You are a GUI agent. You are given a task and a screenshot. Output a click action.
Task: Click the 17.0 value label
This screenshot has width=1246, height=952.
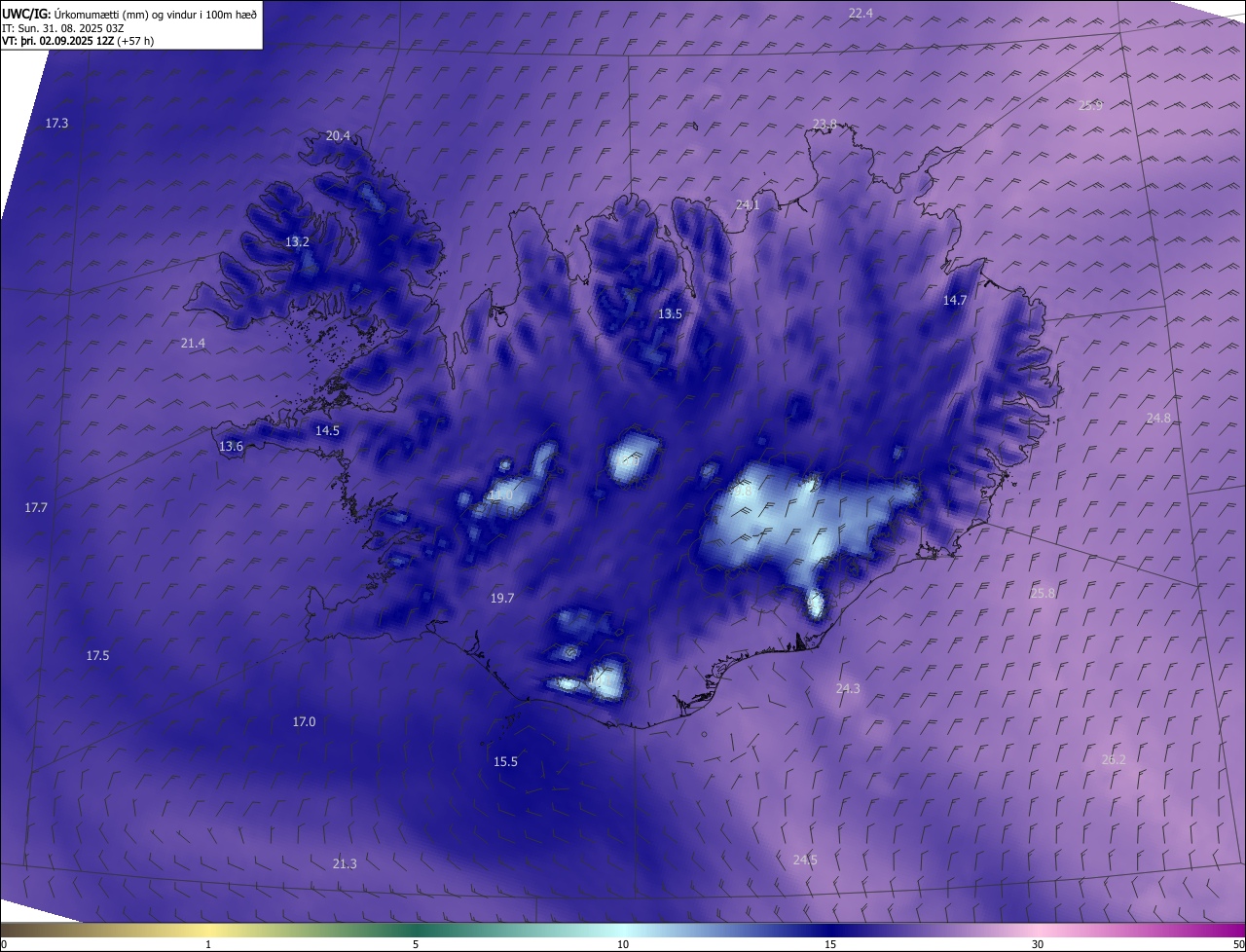[304, 721]
